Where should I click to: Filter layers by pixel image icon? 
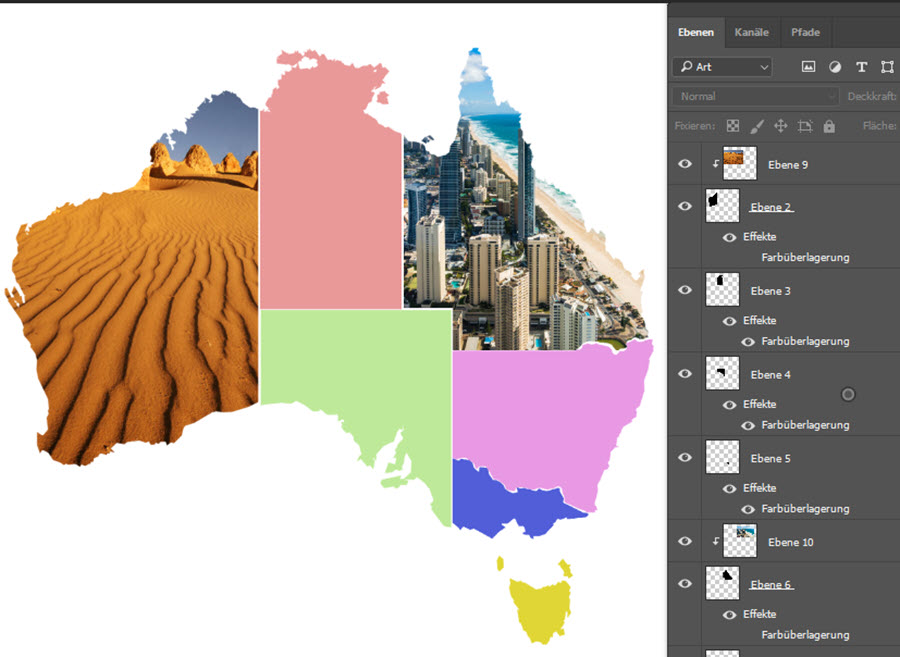coord(808,67)
